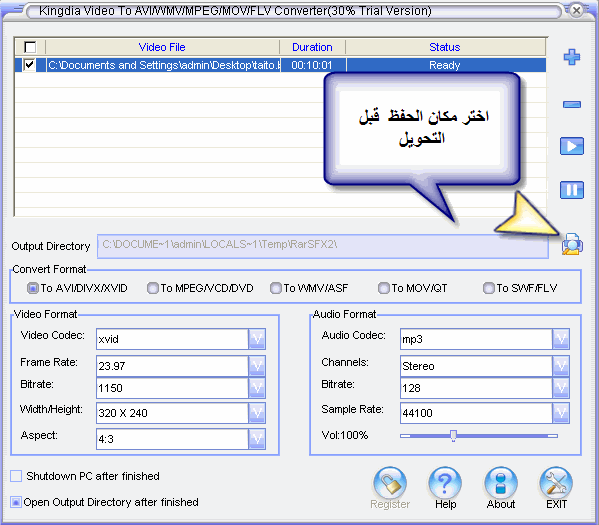
Task: Open the About info icon
Action: 500,482
